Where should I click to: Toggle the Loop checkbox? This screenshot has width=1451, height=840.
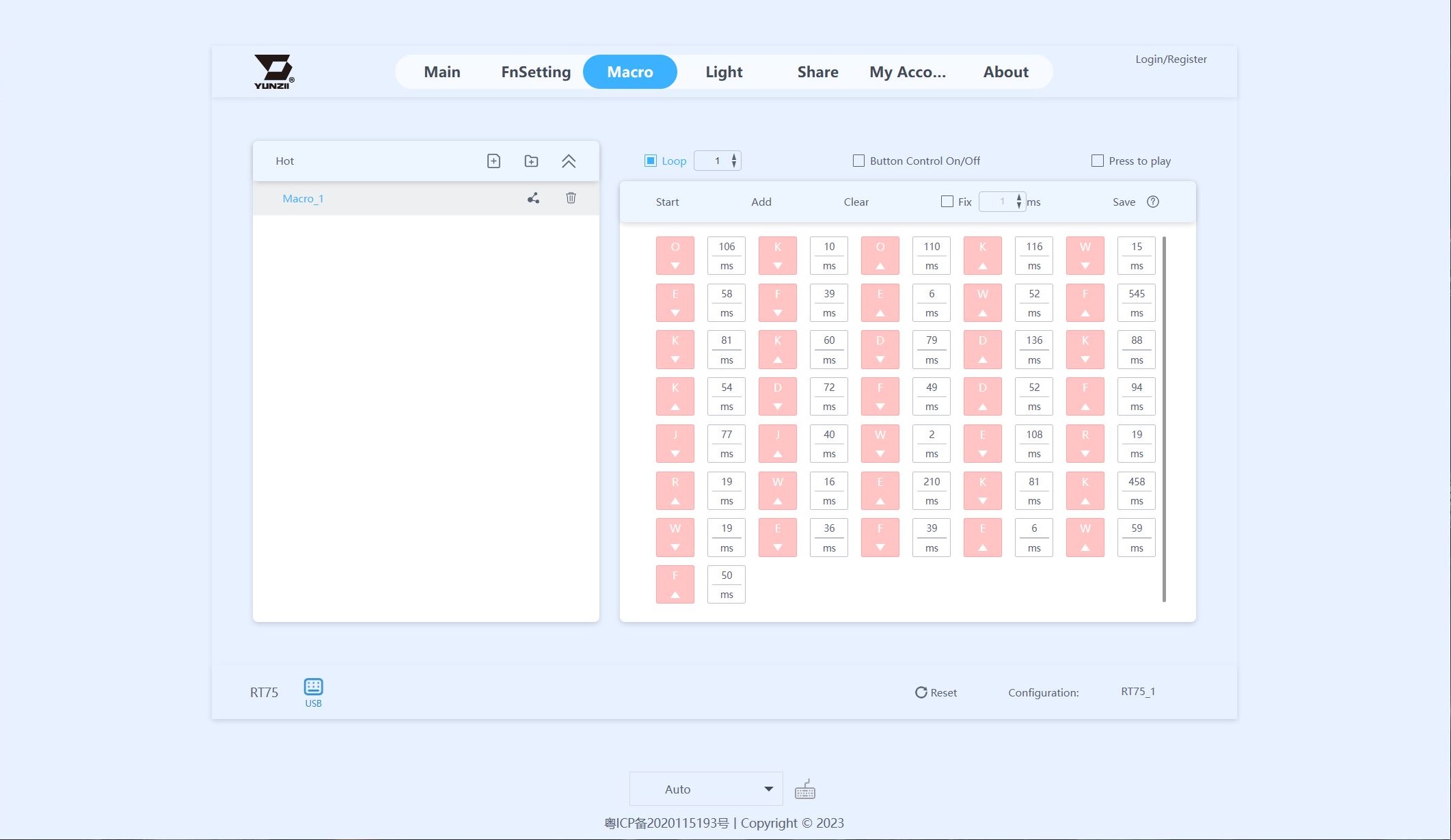(651, 161)
